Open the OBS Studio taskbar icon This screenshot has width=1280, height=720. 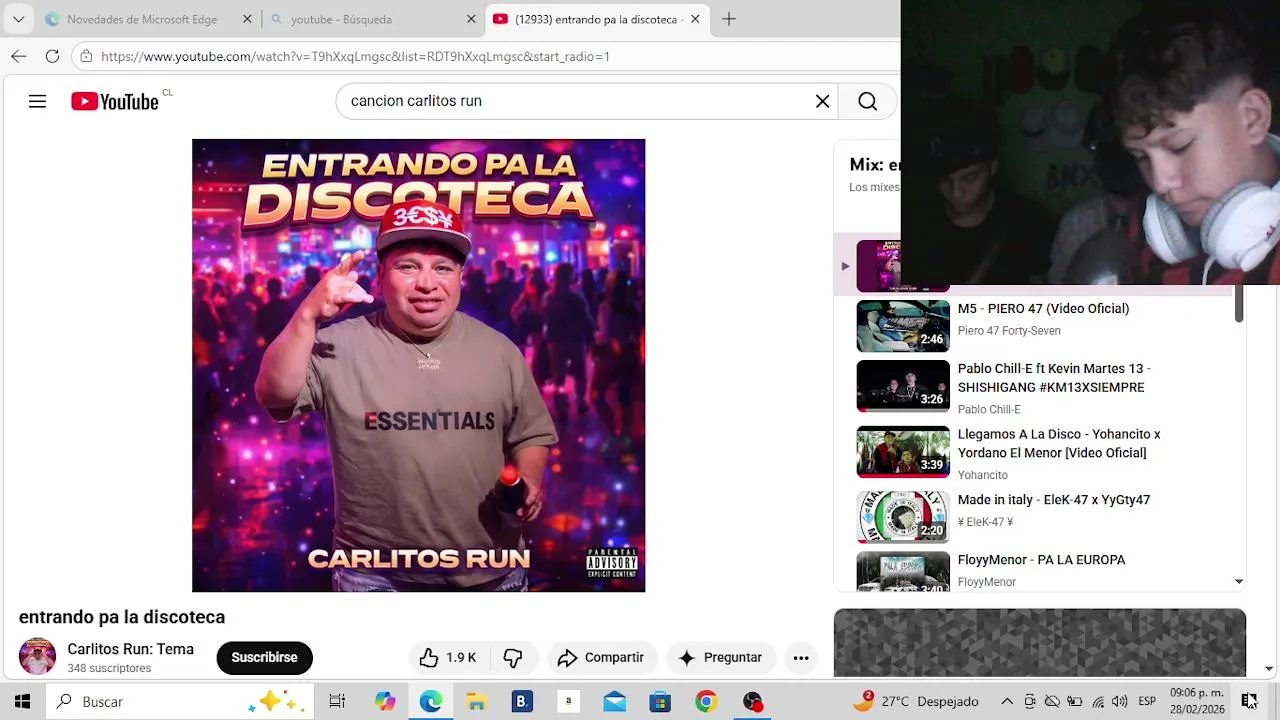(x=752, y=702)
